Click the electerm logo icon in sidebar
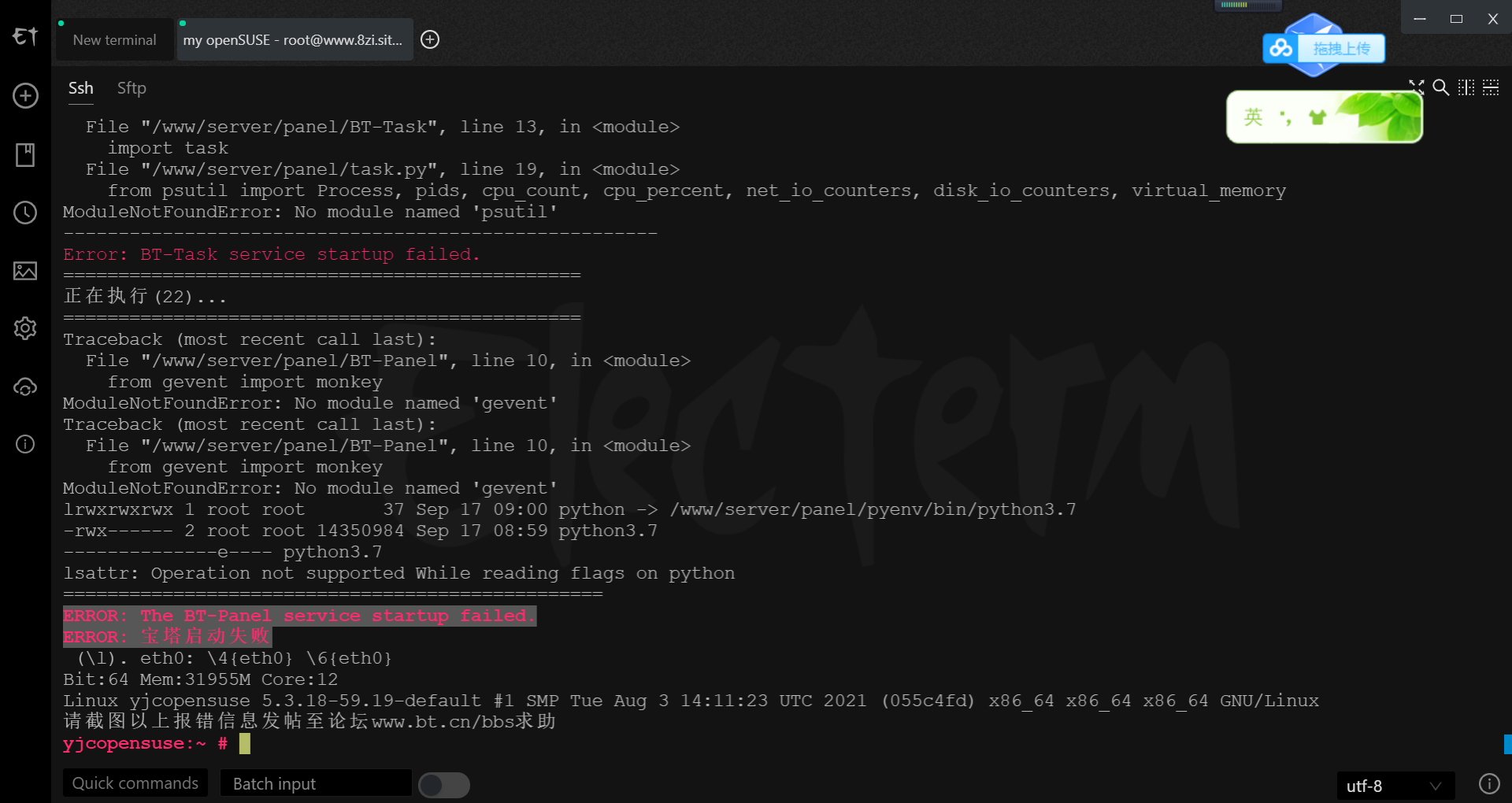The width and height of the screenshot is (1512, 803). tap(25, 36)
